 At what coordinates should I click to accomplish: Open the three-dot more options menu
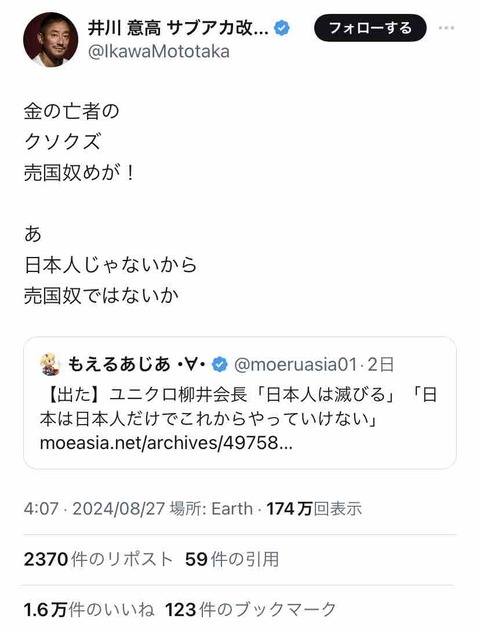click(x=446, y=28)
